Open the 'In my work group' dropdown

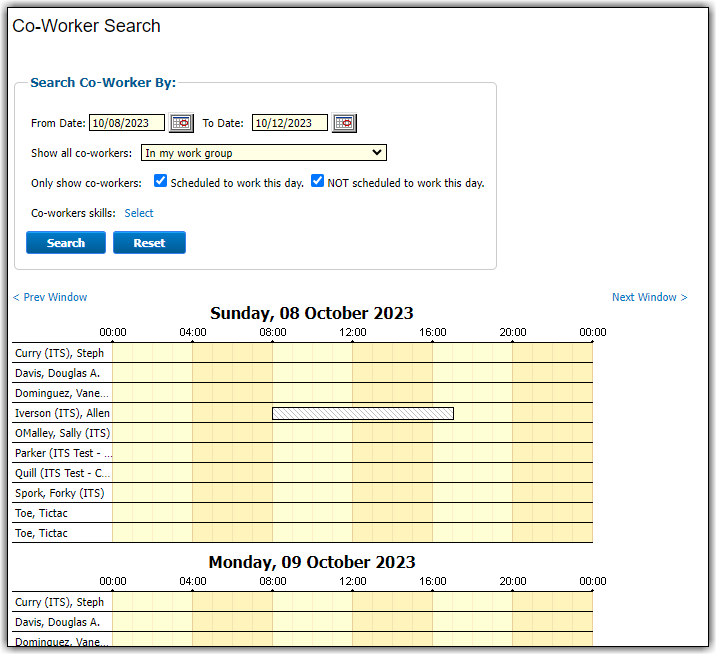click(x=264, y=153)
